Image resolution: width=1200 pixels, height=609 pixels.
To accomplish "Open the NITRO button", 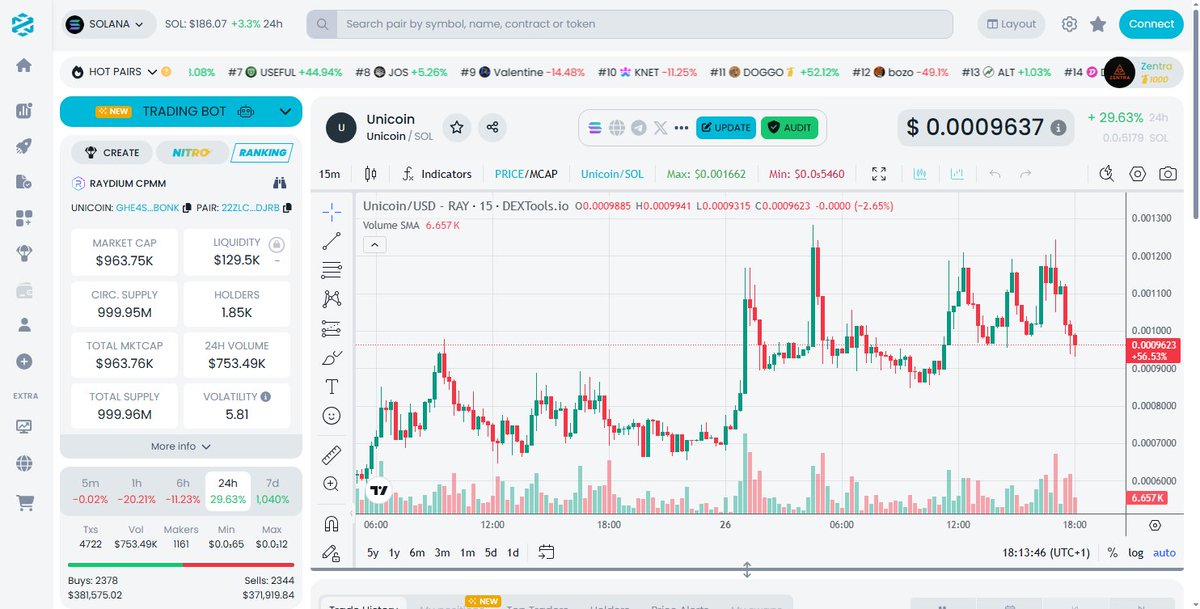I will 190,152.
